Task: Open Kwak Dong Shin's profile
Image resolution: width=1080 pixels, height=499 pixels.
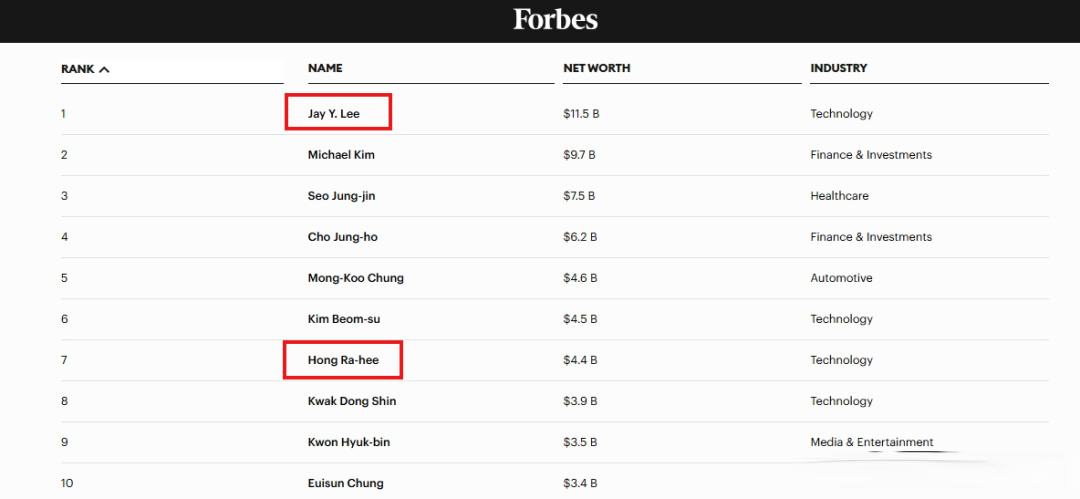Action: pyautogui.click(x=352, y=401)
